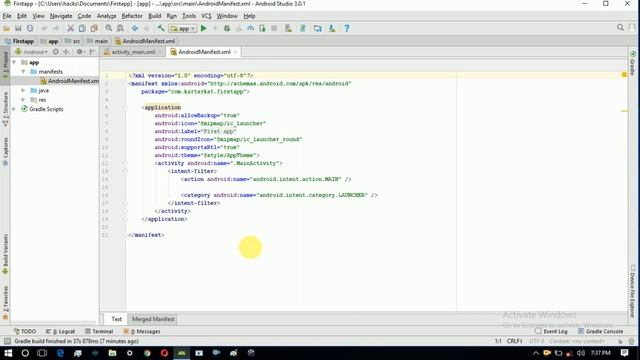640x360 pixels.
Task: Click the Firstapp breadcrumb
Action: [19, 41]
